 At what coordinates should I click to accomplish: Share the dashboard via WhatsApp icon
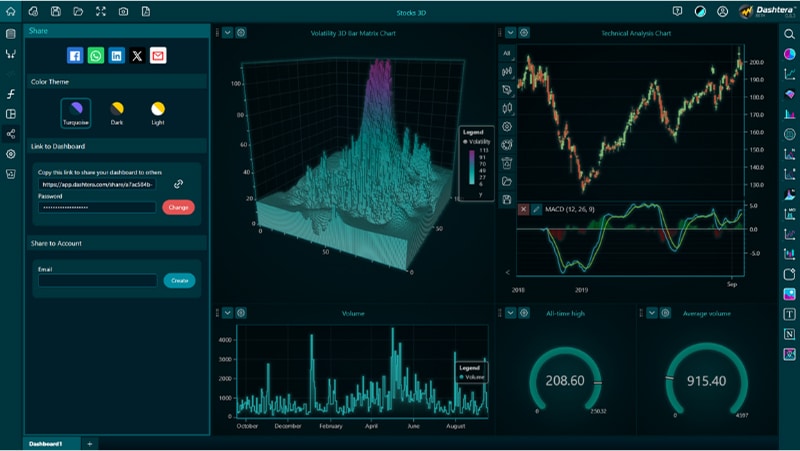point(96,56)
